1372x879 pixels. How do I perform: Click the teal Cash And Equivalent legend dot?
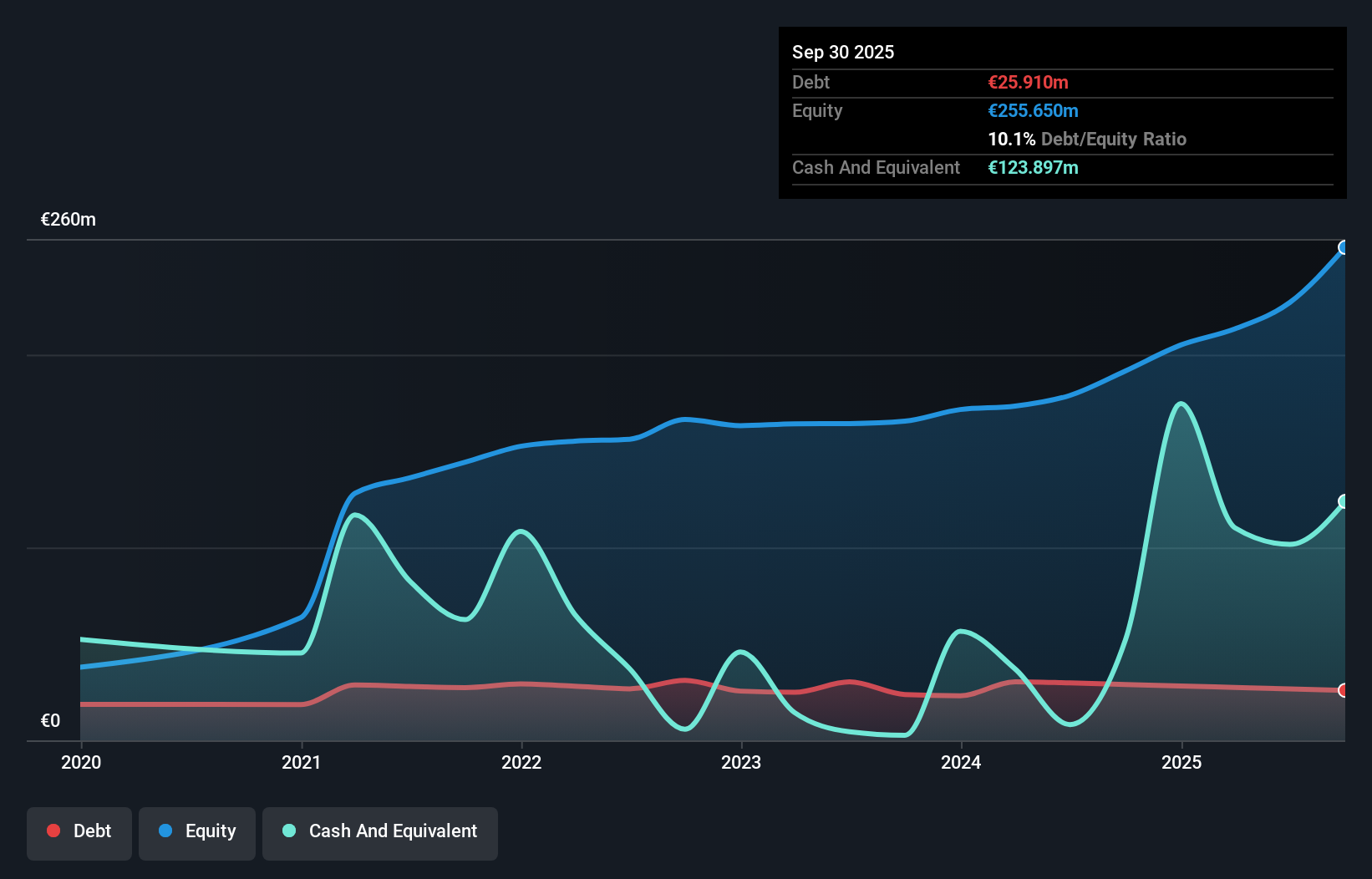(x=288, y=831)
